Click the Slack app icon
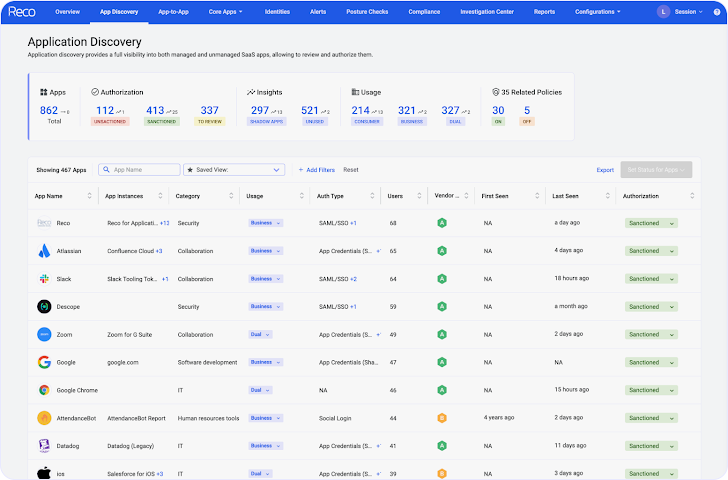This screenshot has height=480, width=728. (x=44, y=279)
